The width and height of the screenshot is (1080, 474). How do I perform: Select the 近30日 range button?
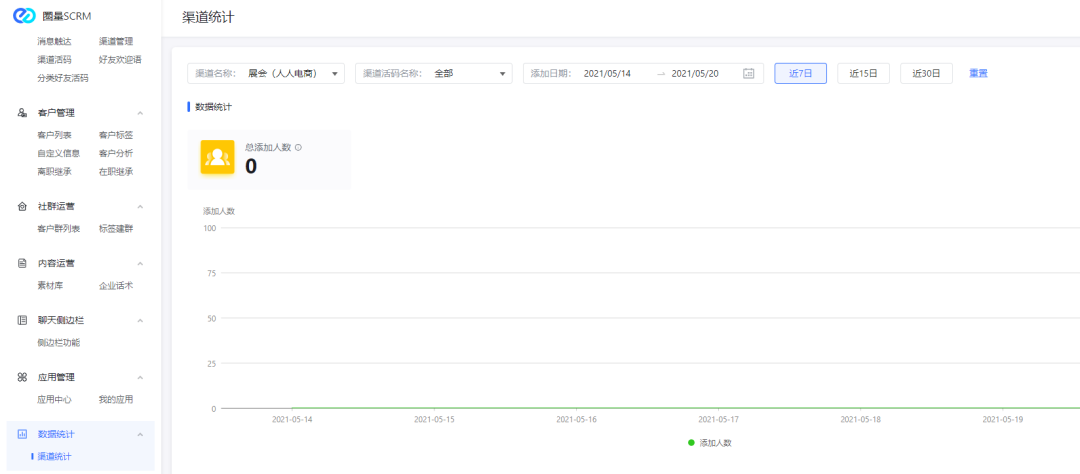tap(926, 74)
